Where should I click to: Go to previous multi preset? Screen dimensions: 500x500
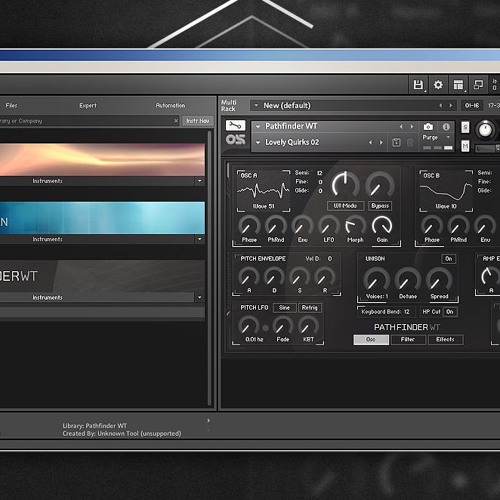pos(440,105)
